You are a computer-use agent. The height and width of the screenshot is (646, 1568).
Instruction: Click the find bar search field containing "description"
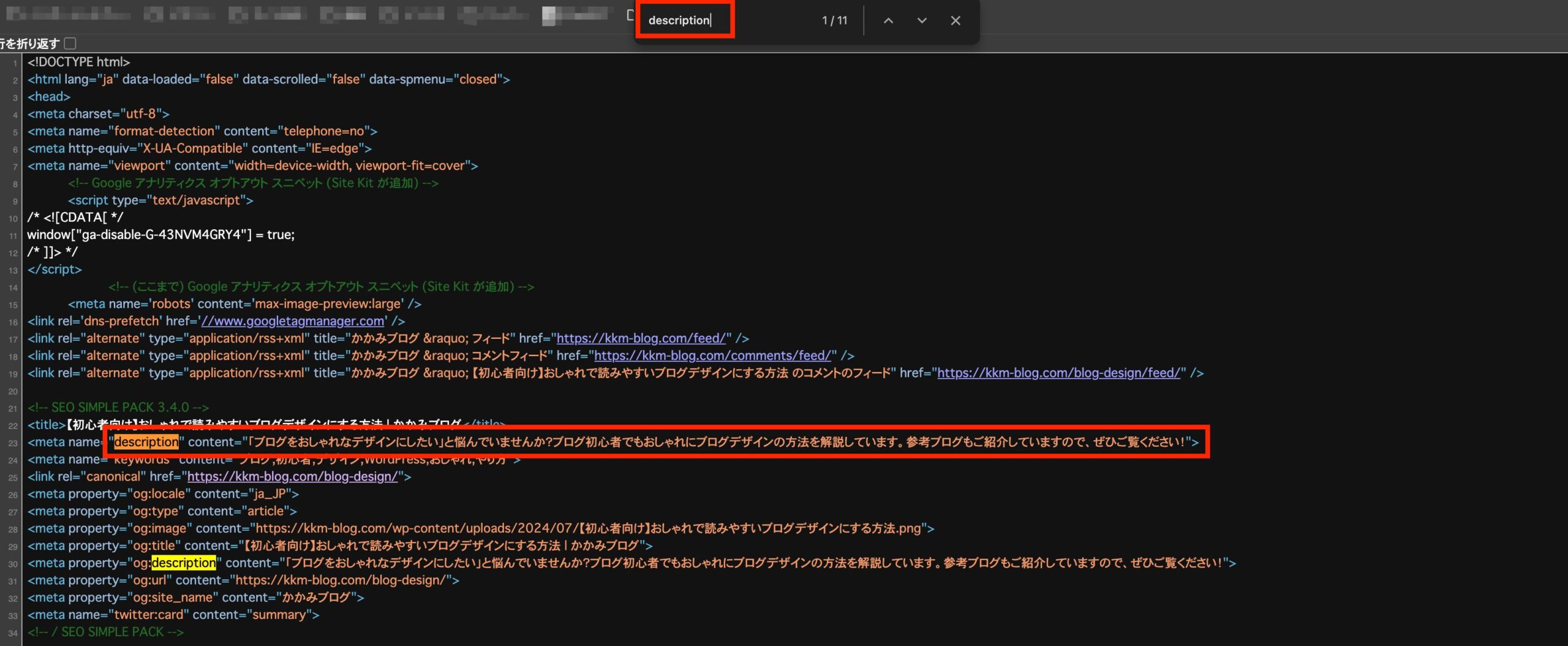click(685, 20)
